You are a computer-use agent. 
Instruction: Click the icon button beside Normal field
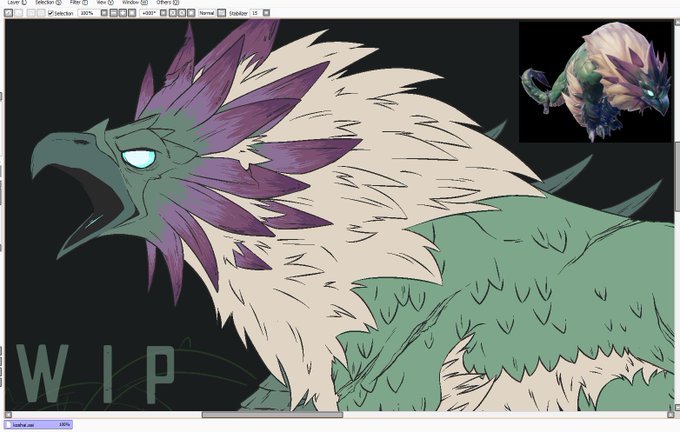pos(222,13)
